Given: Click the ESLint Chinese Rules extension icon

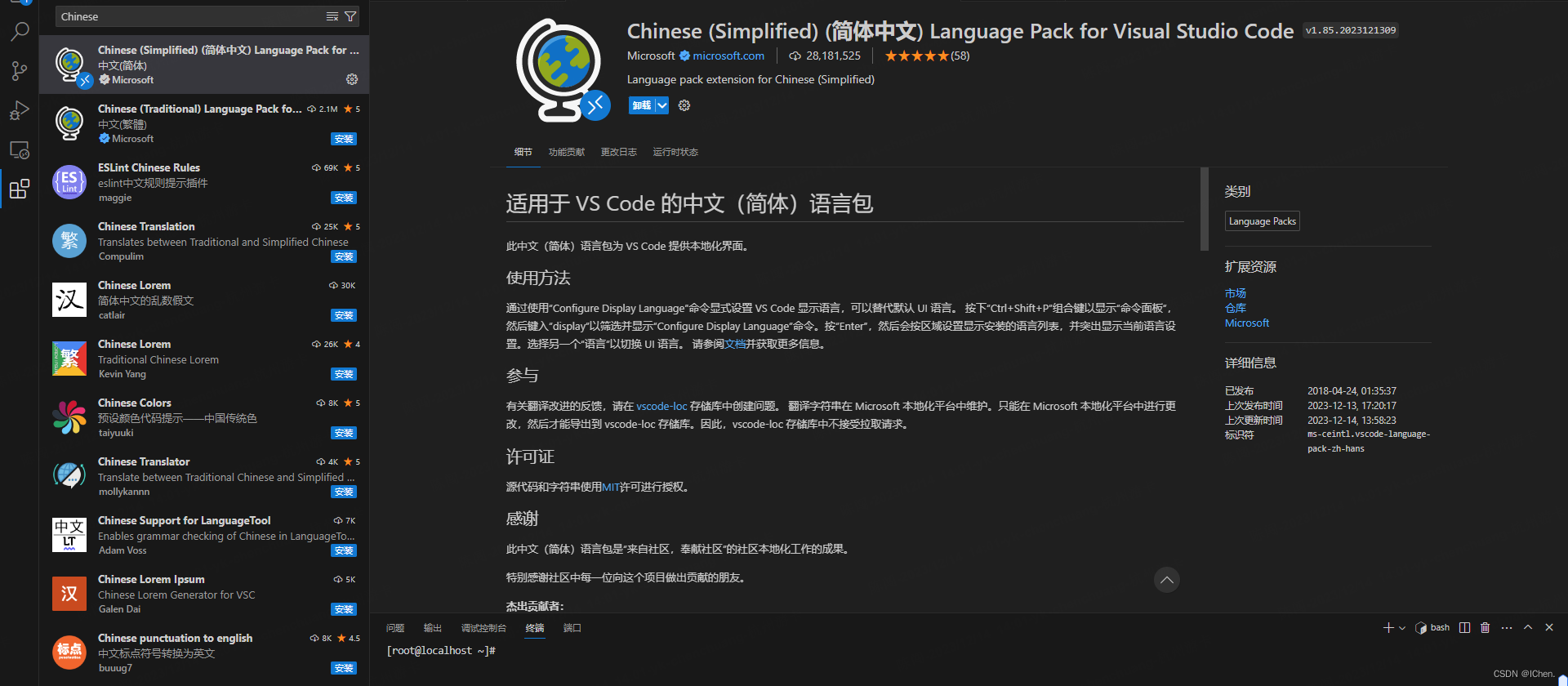Looking at the screenshot, I should pos(69,182).
